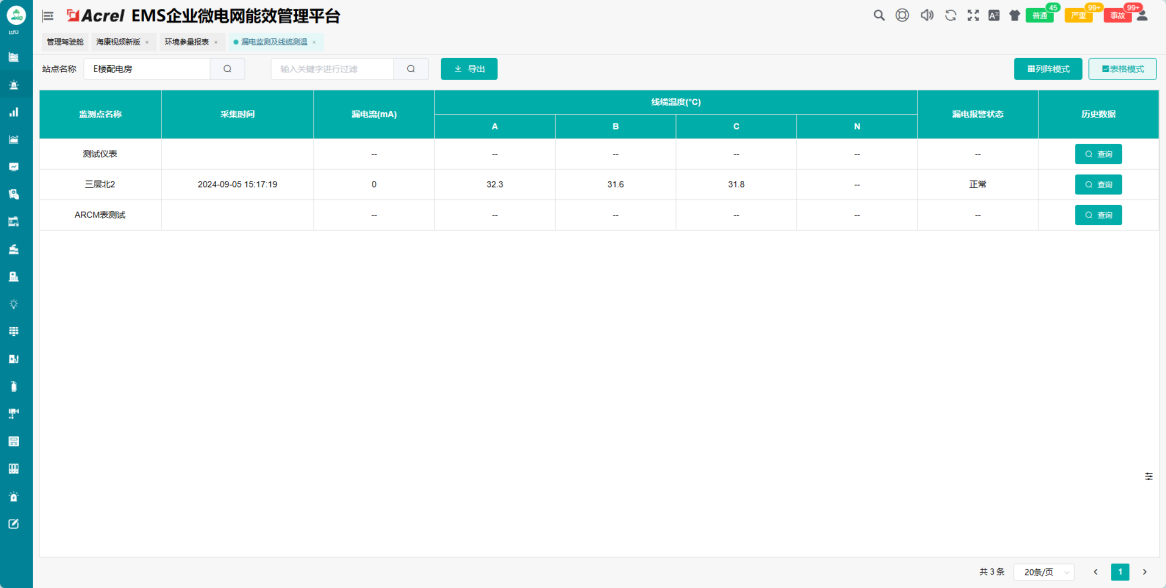
Task: Switch to 列阵模式 view
Action: click(x=1048, y=69)
